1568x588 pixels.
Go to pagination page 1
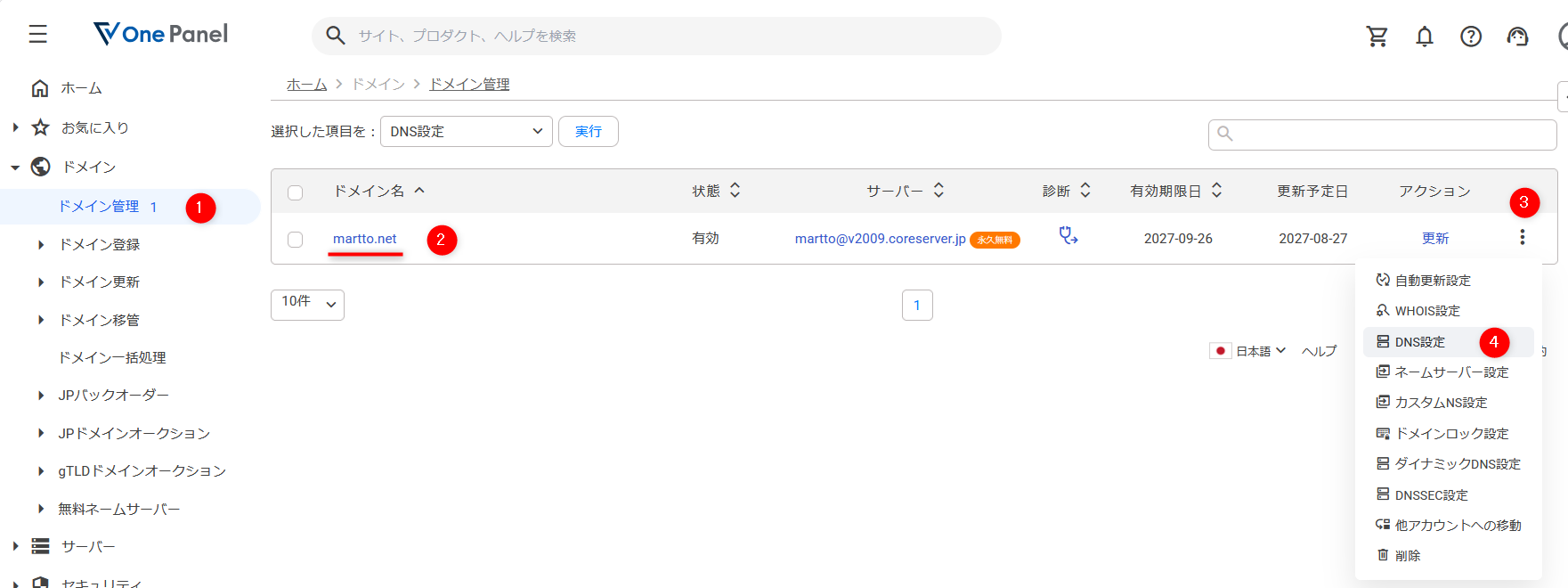(917, 305)
